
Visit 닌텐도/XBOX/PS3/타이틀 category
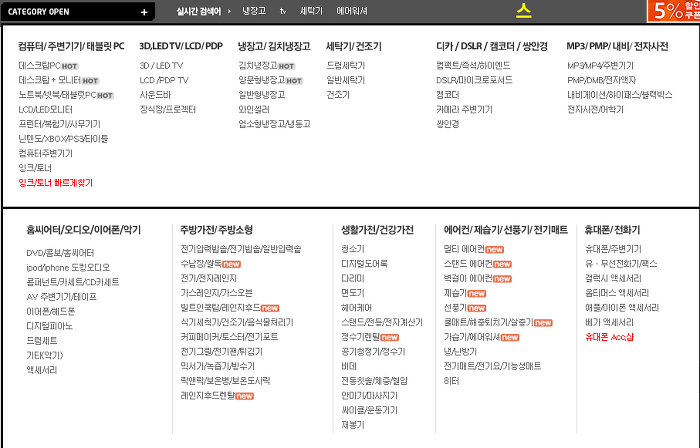(x=63, y=139)
